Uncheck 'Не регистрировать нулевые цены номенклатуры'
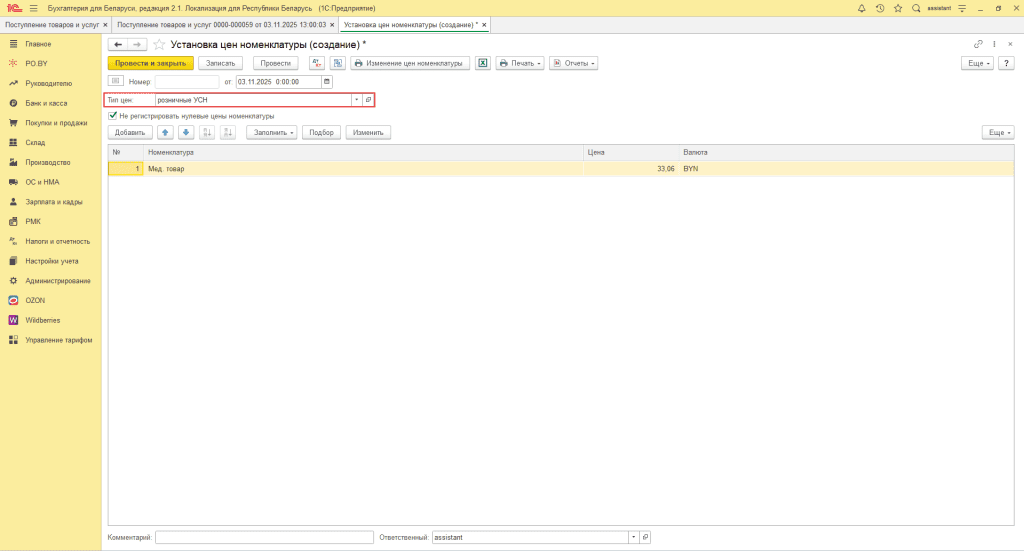Image resolution: width=1024 pixels, height=551 pixels. [x=113, y=116]
